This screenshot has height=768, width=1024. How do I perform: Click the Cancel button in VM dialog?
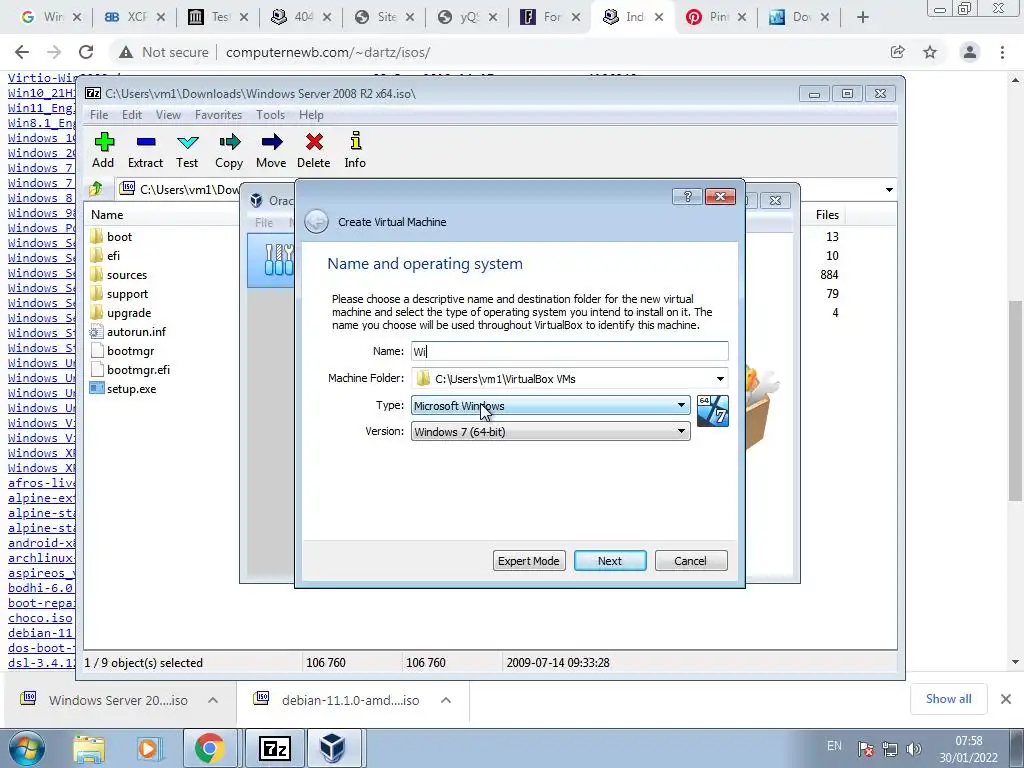click(x=691, y=561)
